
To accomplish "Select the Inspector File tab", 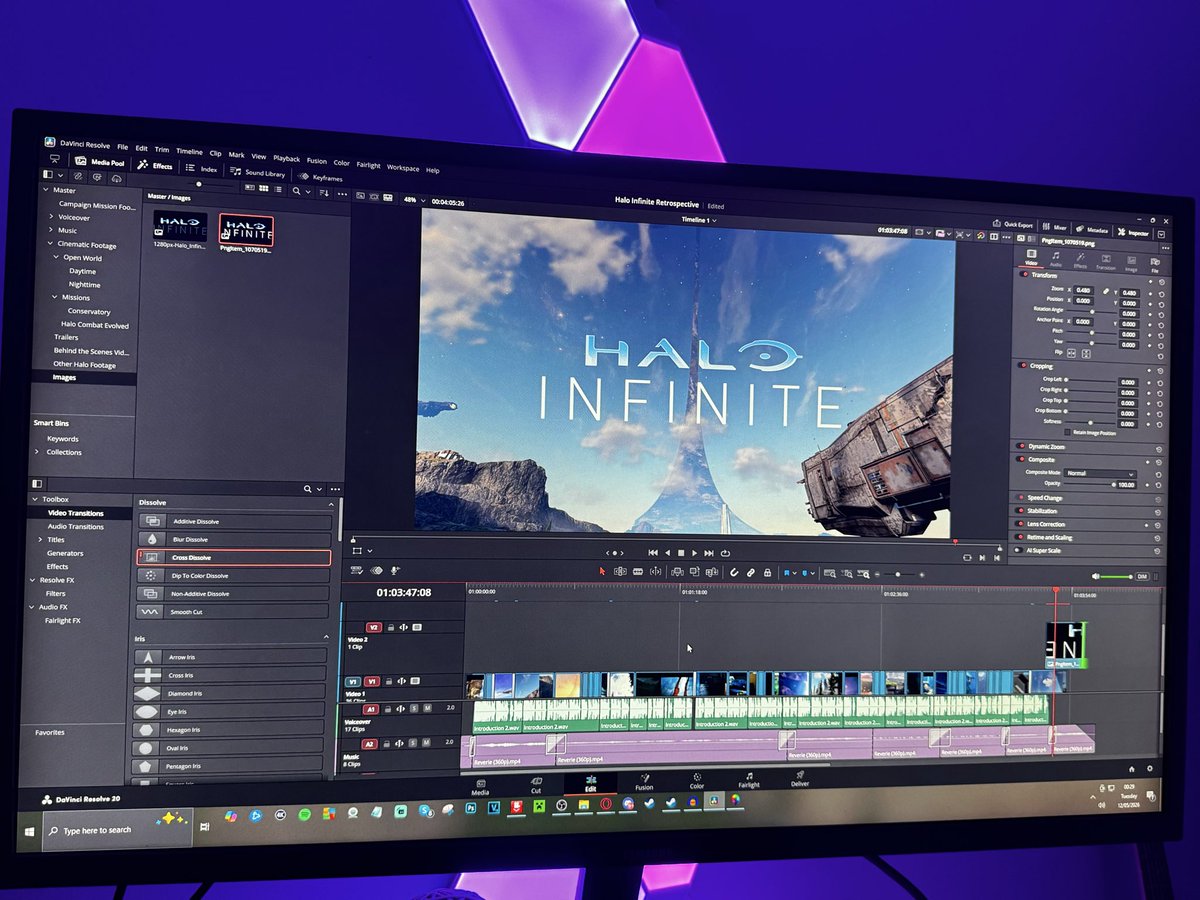I will pyautogui.click(x=1154, y=267).
